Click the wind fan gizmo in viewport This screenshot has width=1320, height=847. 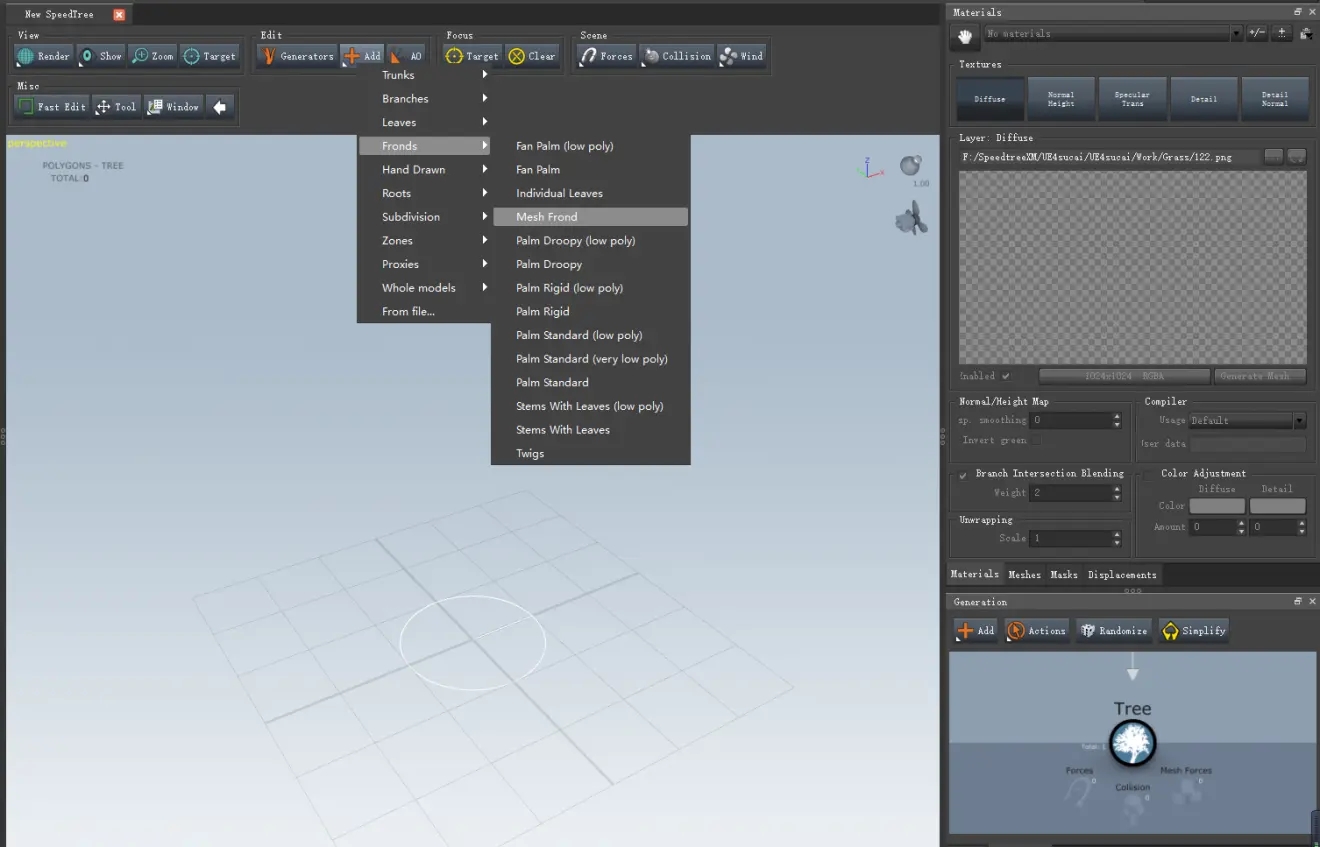pos(911,218)
